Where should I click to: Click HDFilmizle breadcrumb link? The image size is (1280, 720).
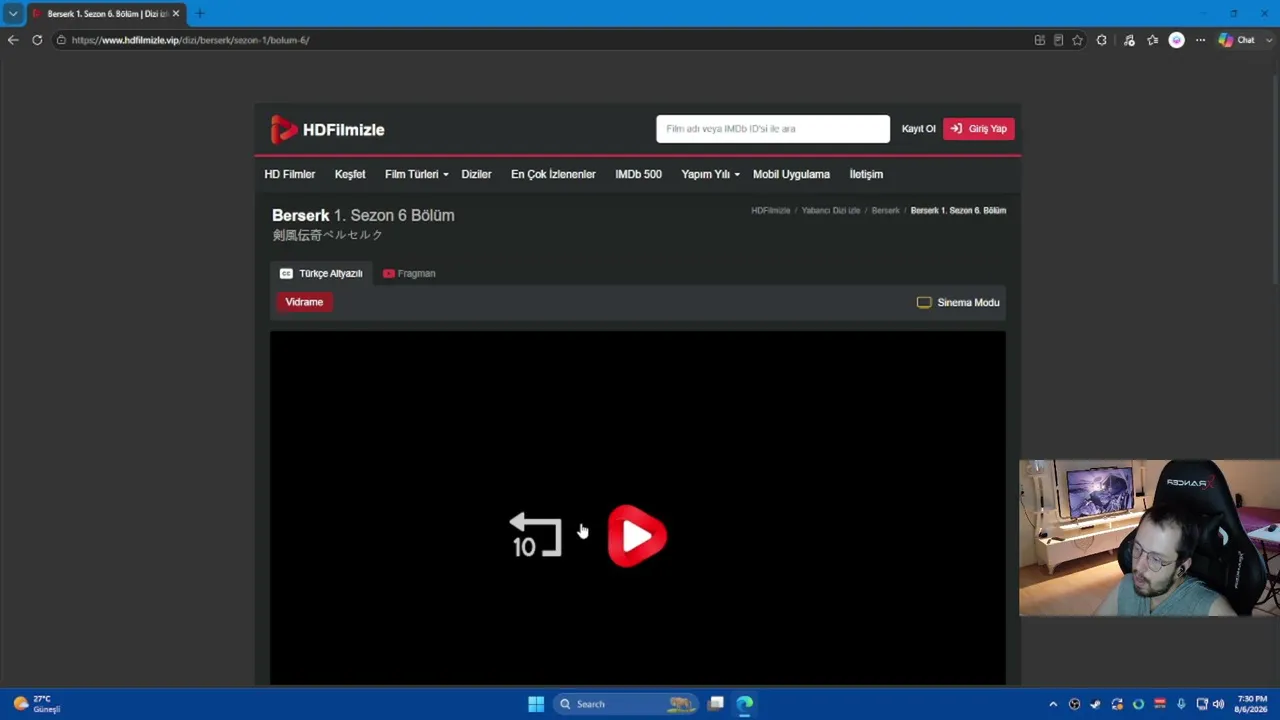click(x=770, y=211)
